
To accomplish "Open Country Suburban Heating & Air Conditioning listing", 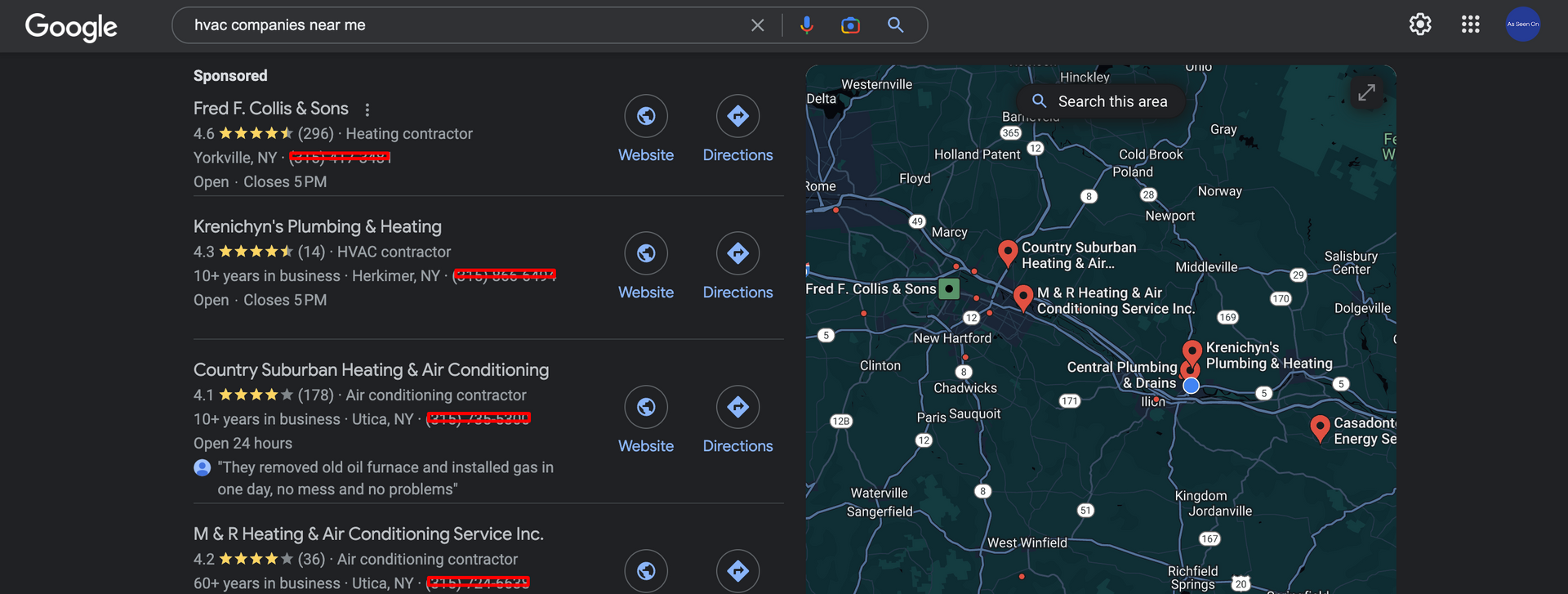I will (371, 370).
